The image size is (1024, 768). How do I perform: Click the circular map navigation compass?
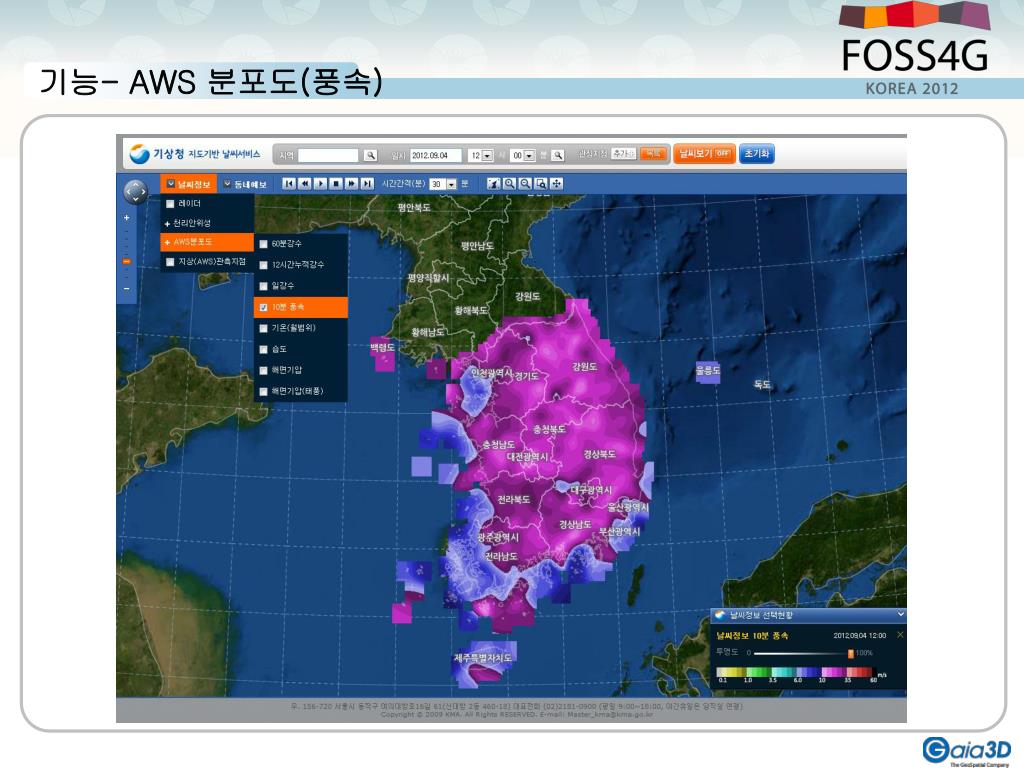136,191
